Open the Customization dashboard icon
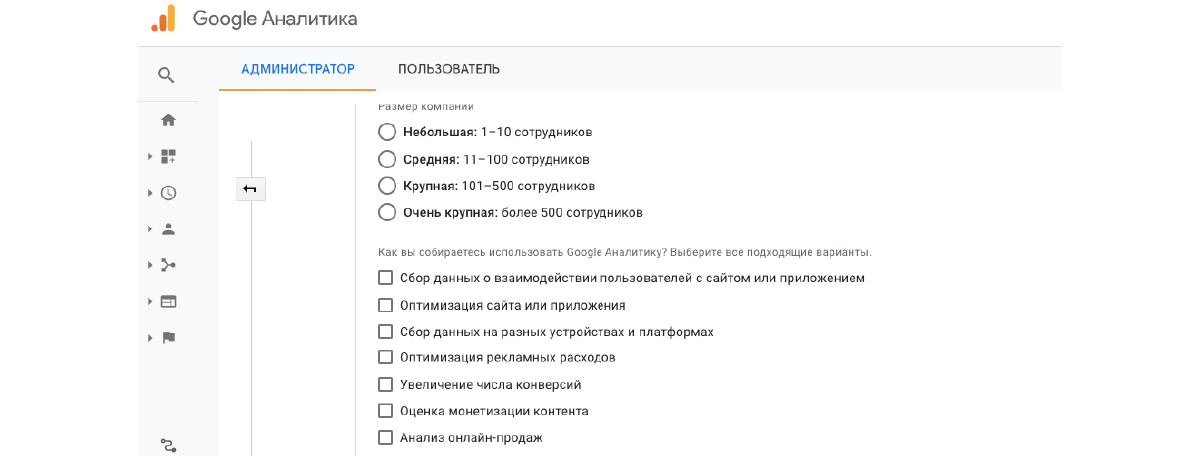The image size is (1200, 456). point(168,157)
